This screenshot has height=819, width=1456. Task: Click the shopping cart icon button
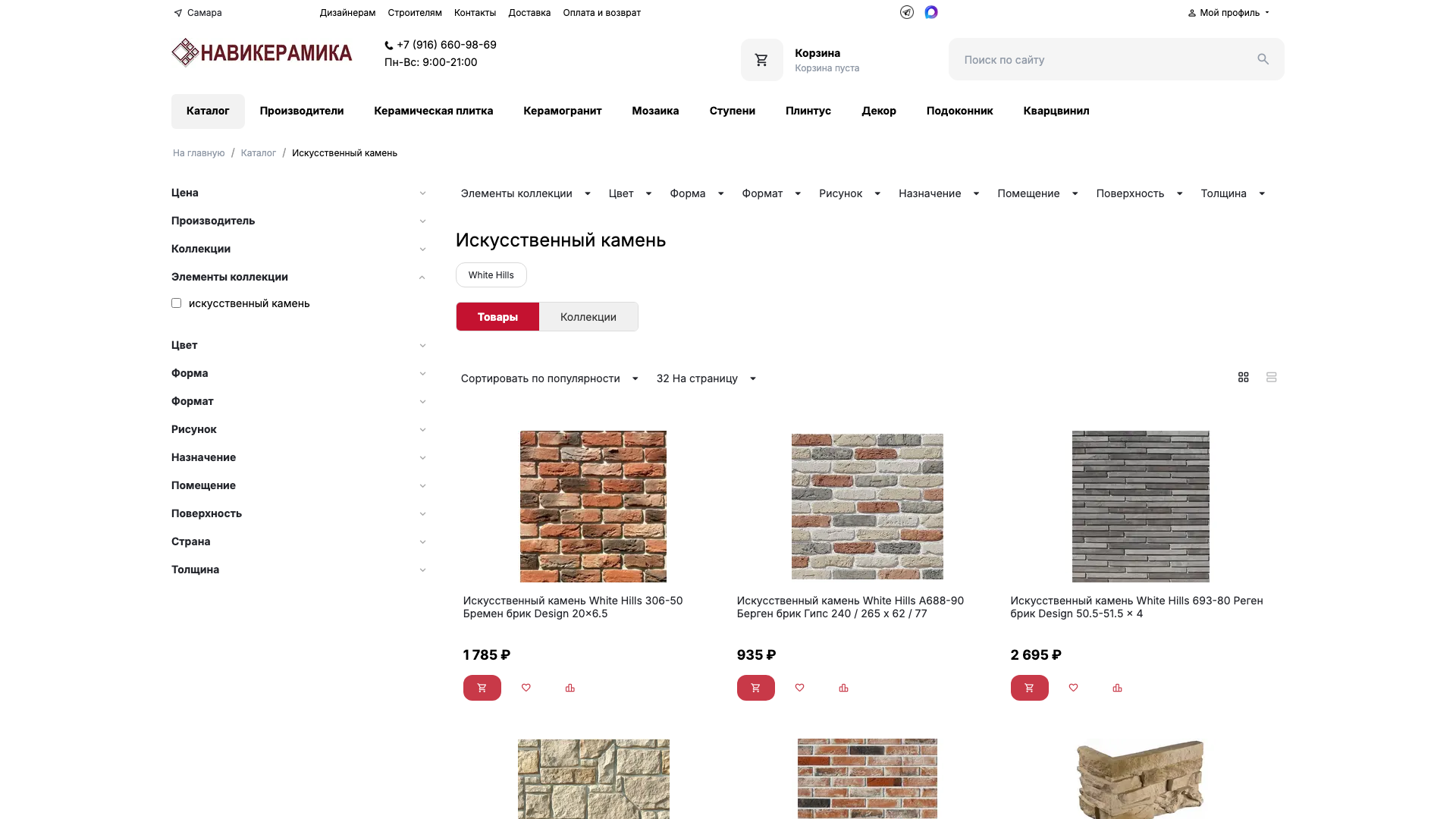(761, 60)
